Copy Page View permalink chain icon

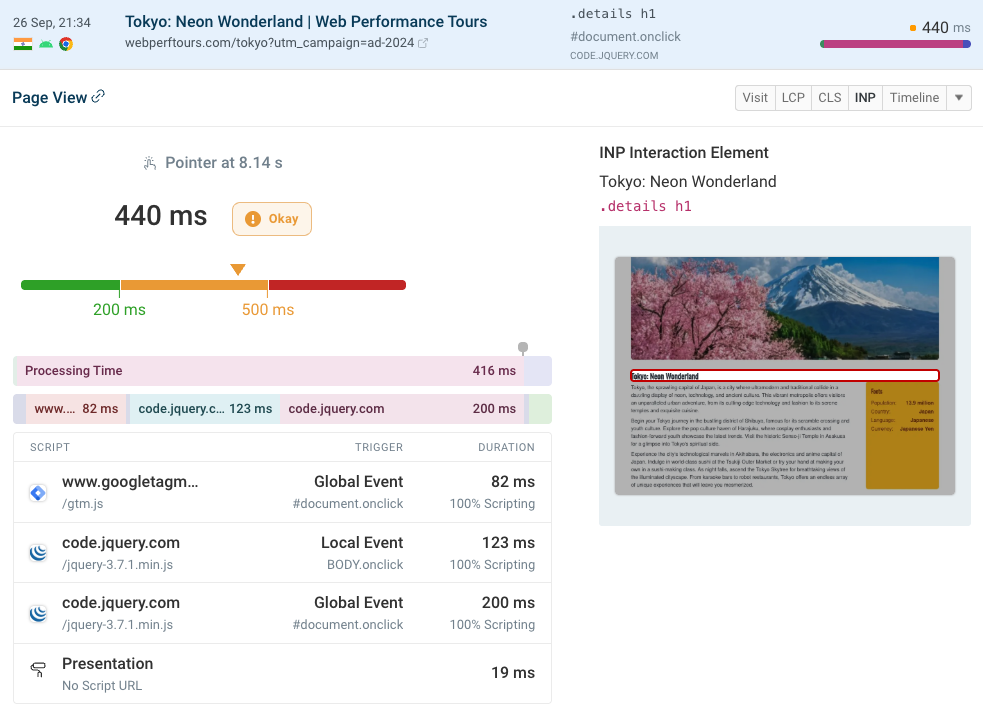click(x=98, y=97)
